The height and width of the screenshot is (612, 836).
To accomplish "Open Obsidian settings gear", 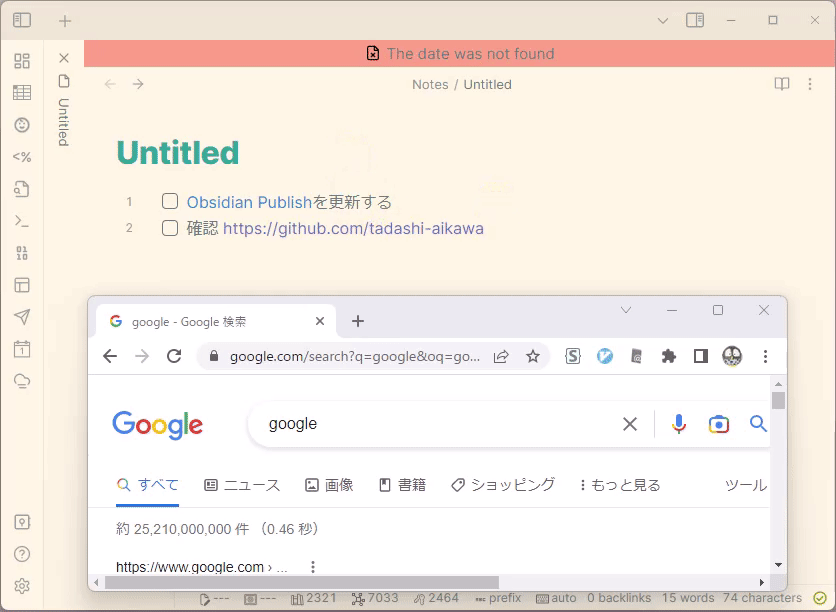I will [22, 586].
